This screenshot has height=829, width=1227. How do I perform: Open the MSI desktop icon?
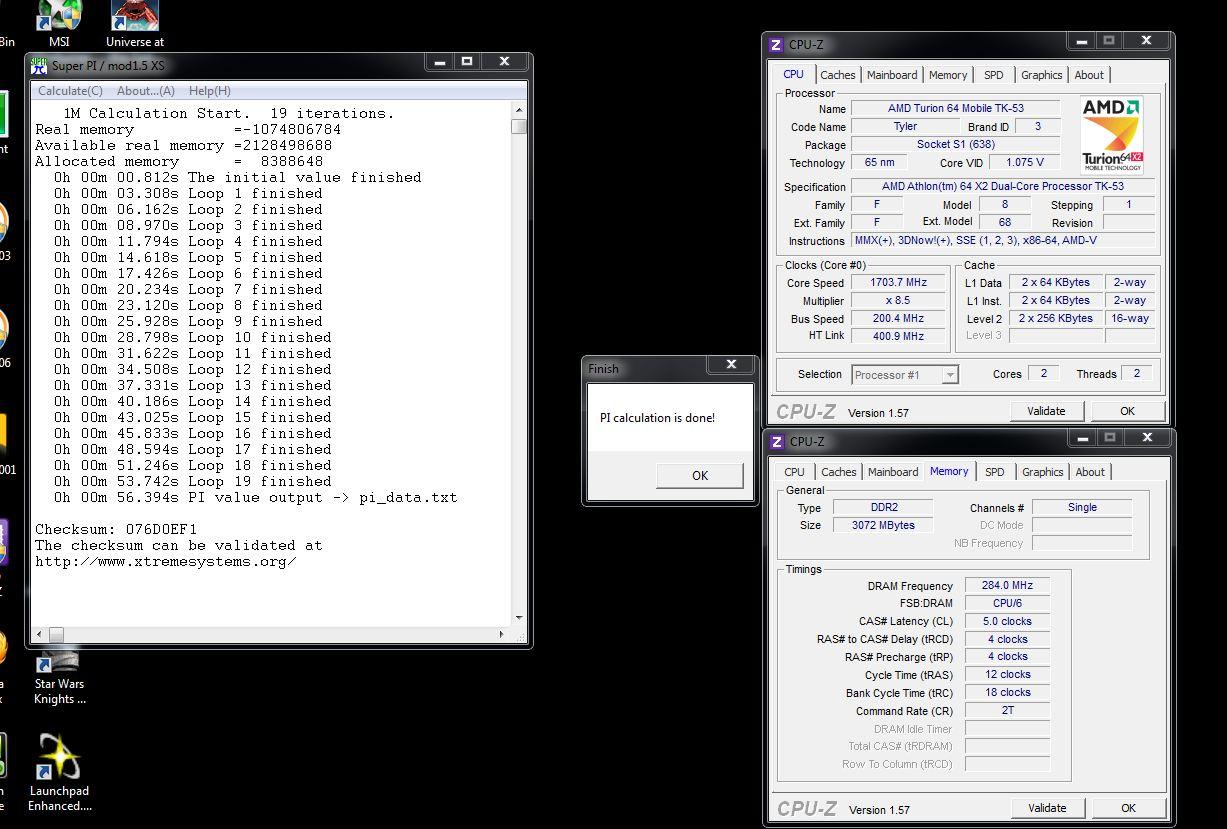point(59,24)
